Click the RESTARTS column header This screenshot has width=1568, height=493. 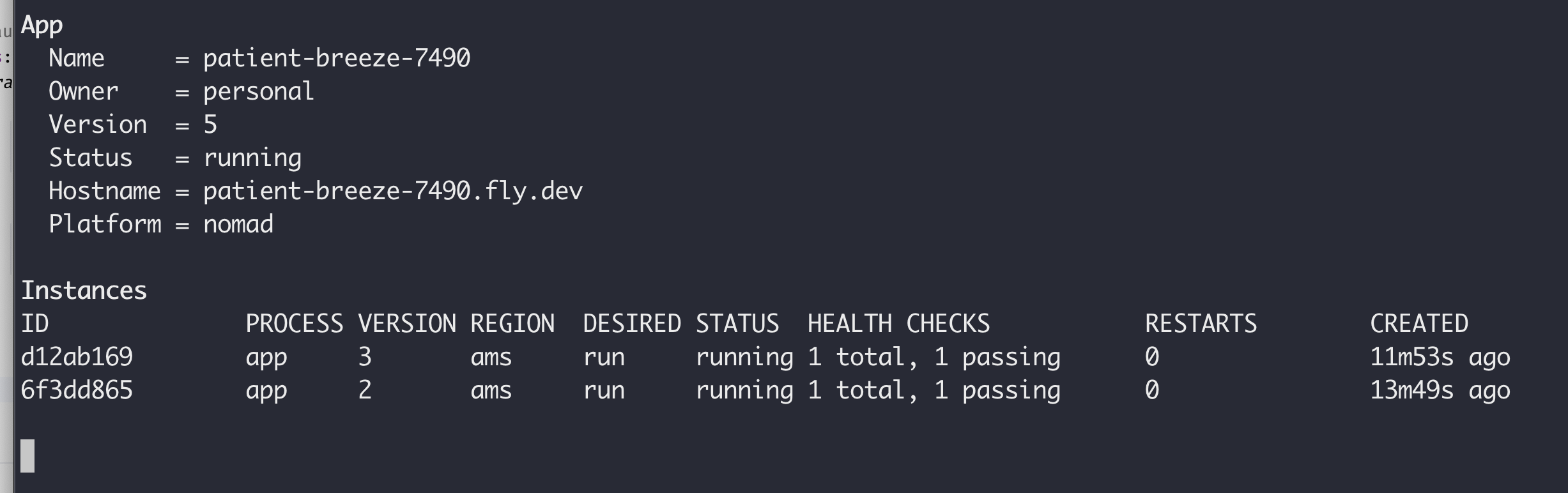click(1201, 324)
